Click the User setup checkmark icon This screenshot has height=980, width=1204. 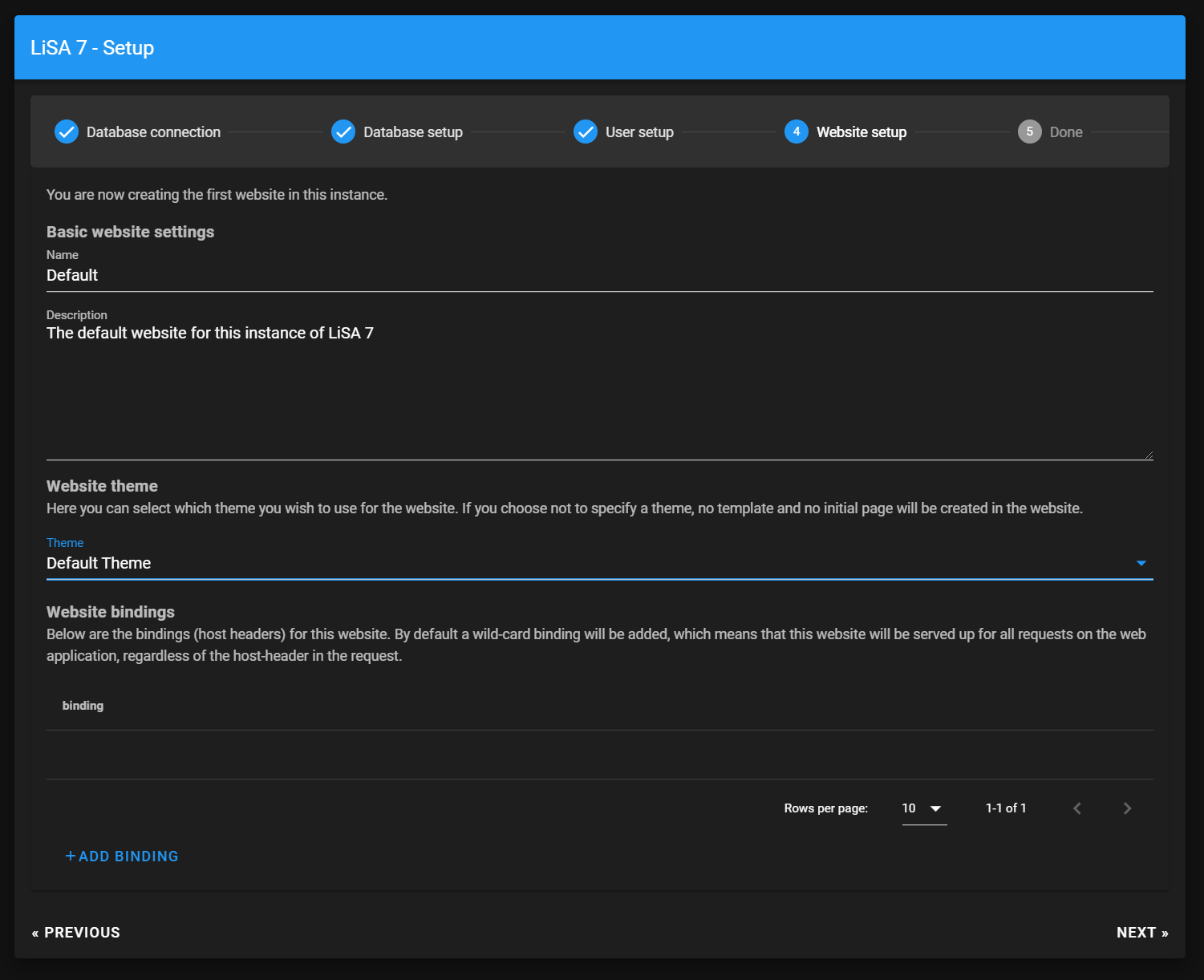click(x=586, y=132)
